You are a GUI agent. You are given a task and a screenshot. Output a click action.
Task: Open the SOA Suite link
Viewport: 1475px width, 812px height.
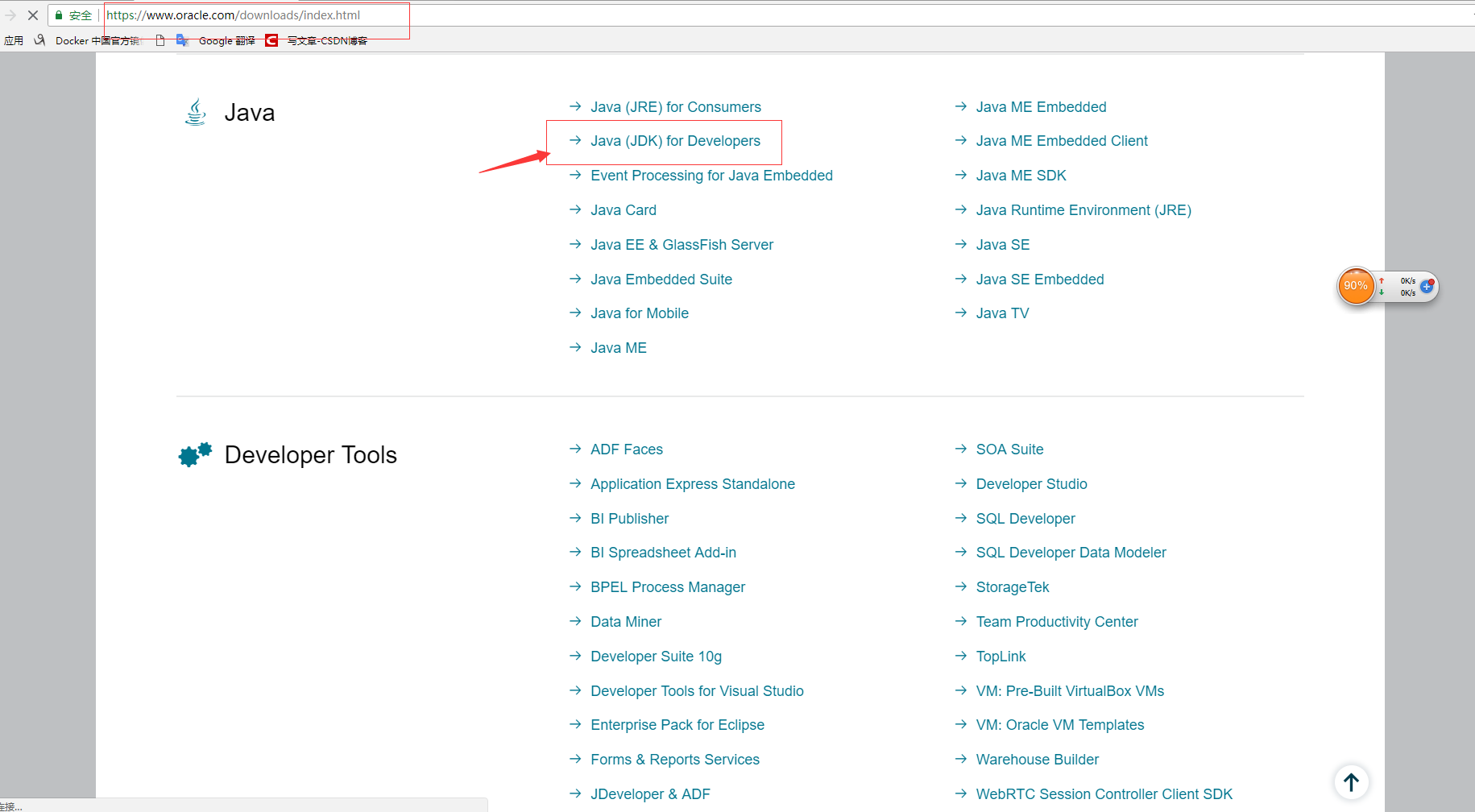click(1010, 449)
